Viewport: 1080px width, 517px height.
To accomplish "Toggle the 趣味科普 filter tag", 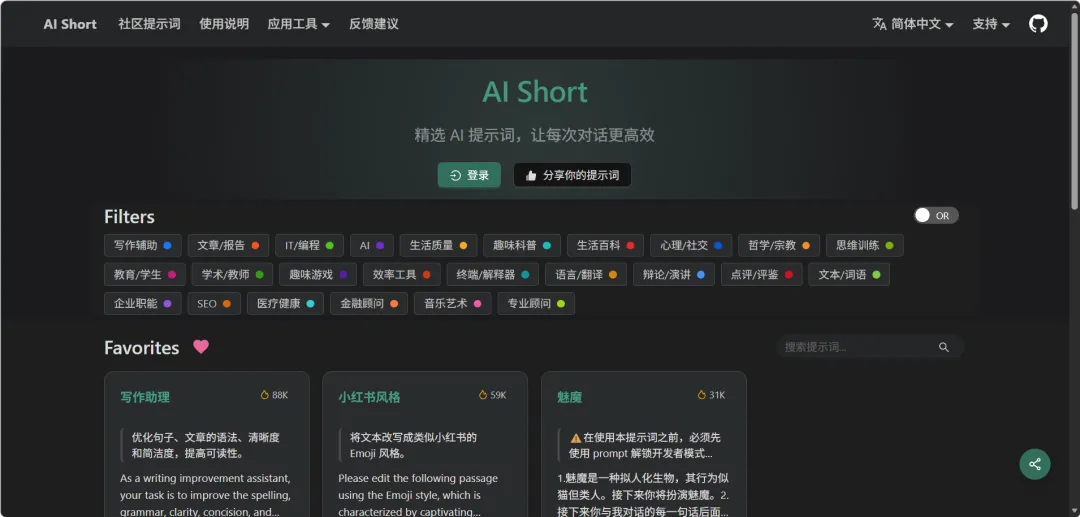I will 521,245.
